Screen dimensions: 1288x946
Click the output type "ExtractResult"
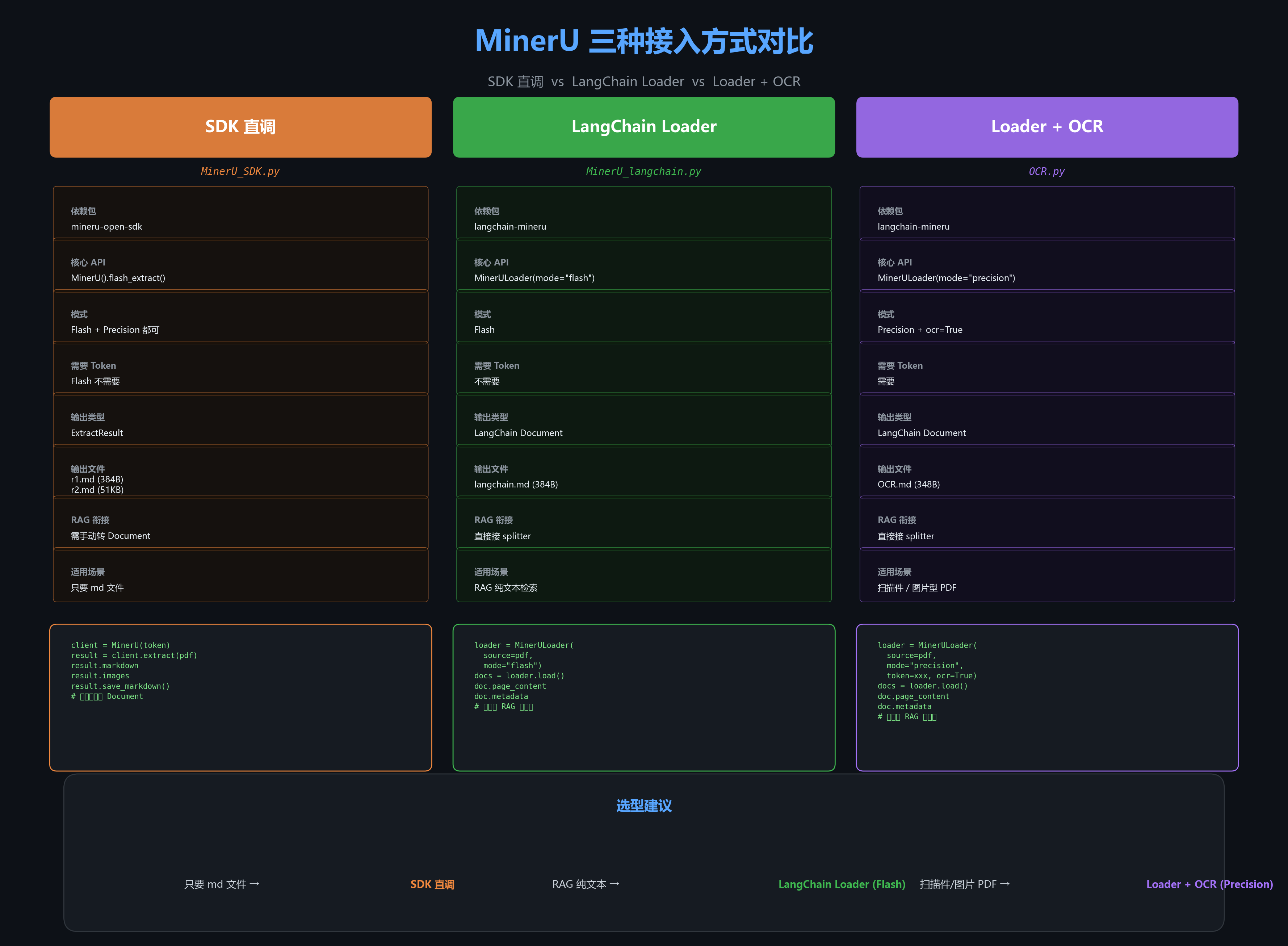click(97, 433)
